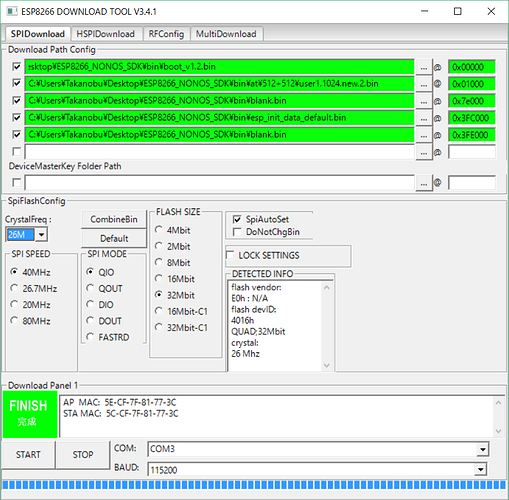Enable the LOCK SETTINGS checkbox
509x500 pixels.
click(x=230, y=255)
